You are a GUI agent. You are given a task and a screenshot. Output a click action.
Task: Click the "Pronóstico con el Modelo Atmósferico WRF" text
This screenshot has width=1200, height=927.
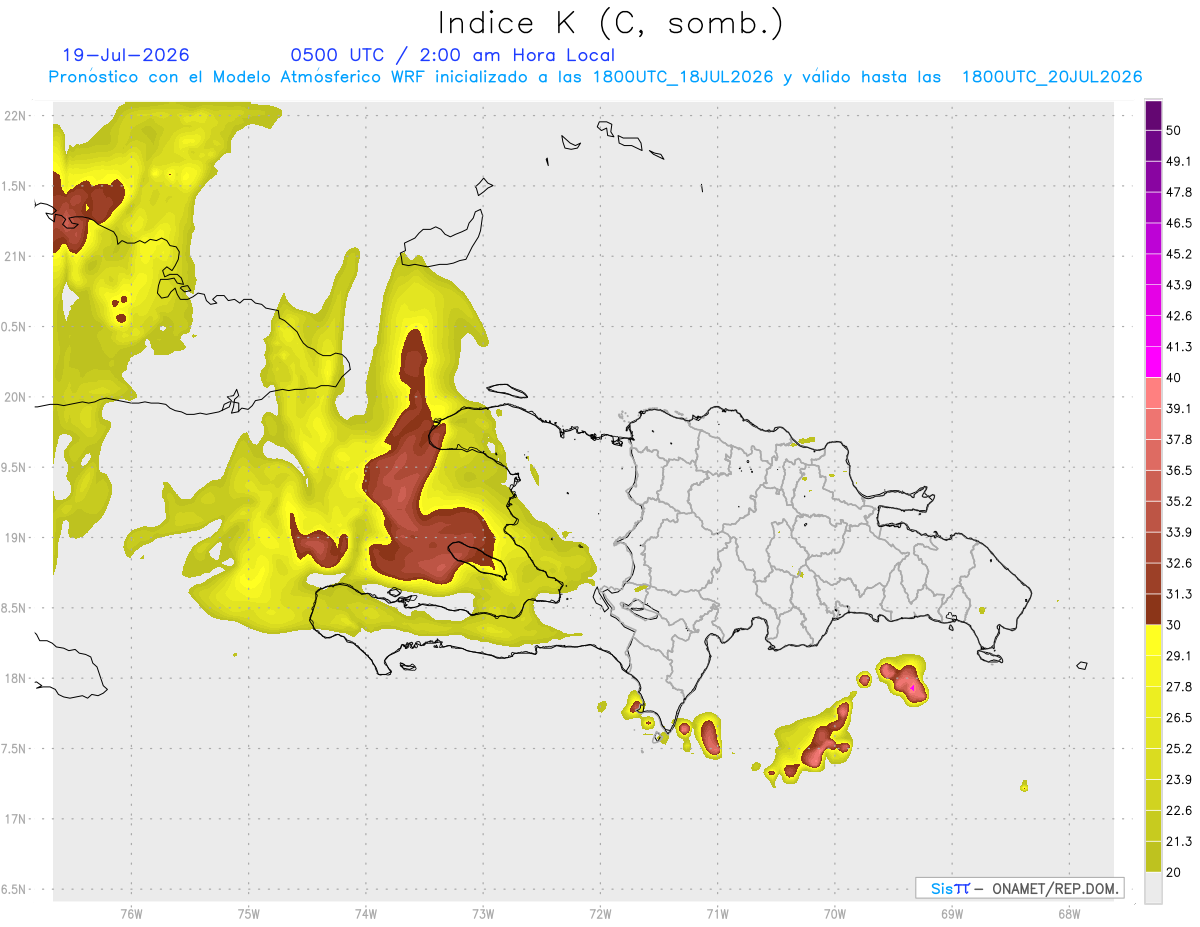coord(239,77)
